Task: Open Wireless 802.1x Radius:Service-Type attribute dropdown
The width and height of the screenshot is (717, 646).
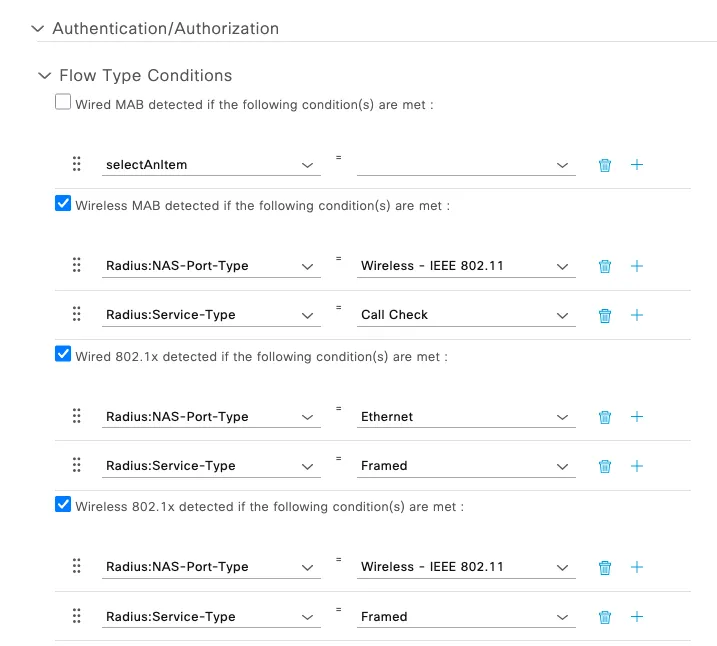Action: click(x=211, y=617)
